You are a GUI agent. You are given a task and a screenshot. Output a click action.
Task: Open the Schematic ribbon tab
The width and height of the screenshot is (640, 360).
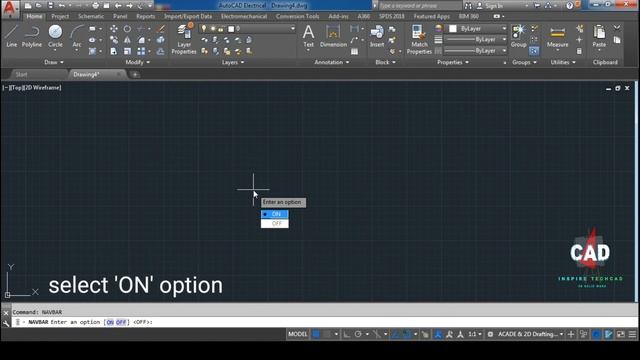click(91, 16)
